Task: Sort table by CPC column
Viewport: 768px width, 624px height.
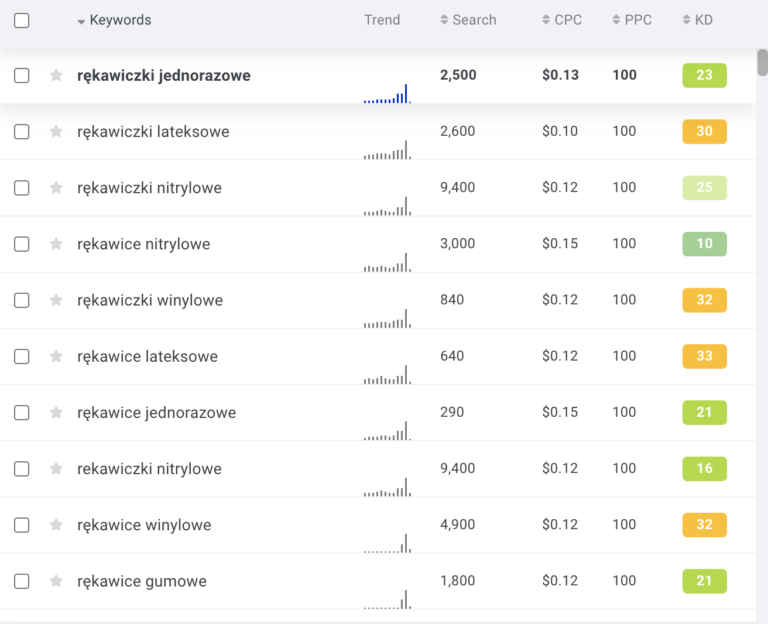Action: coord(562,20)
